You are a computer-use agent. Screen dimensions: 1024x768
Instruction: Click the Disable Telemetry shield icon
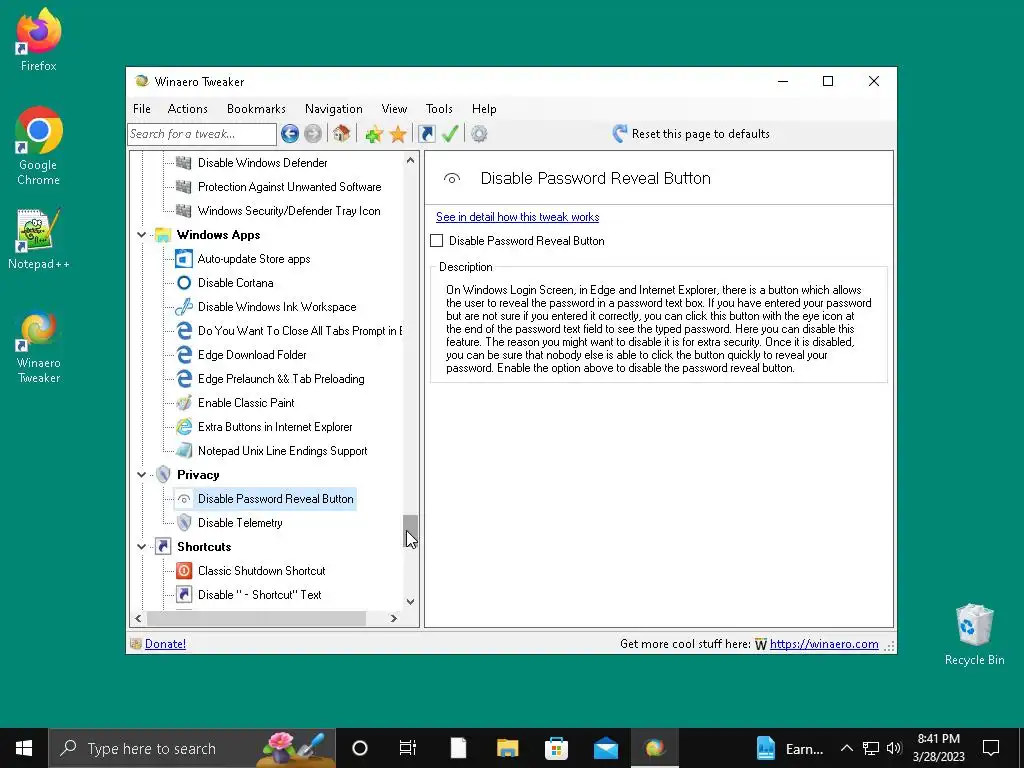(x=184, y=522)
